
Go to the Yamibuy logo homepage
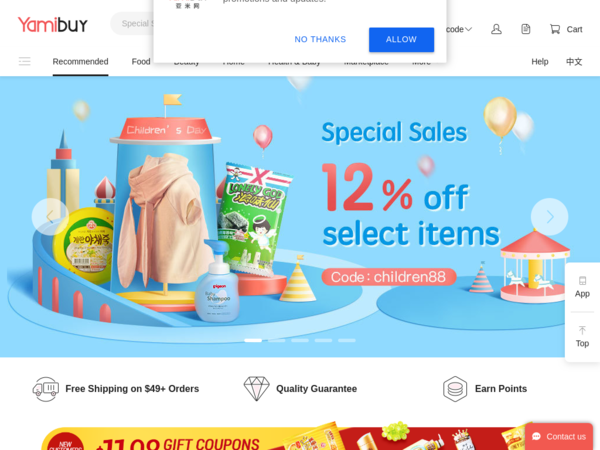point(53,24)
